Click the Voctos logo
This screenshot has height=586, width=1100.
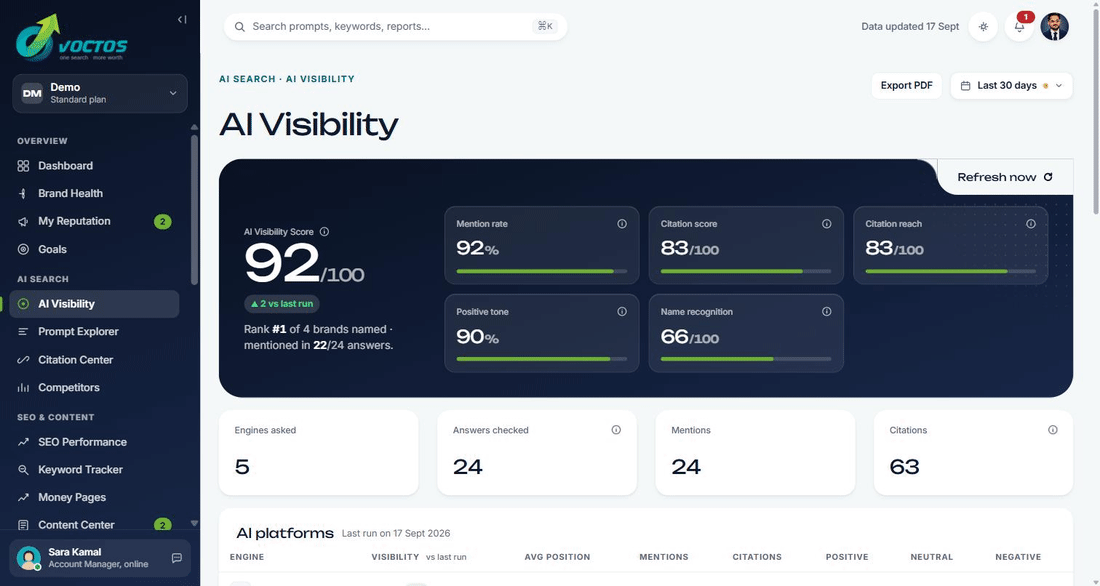72,38
